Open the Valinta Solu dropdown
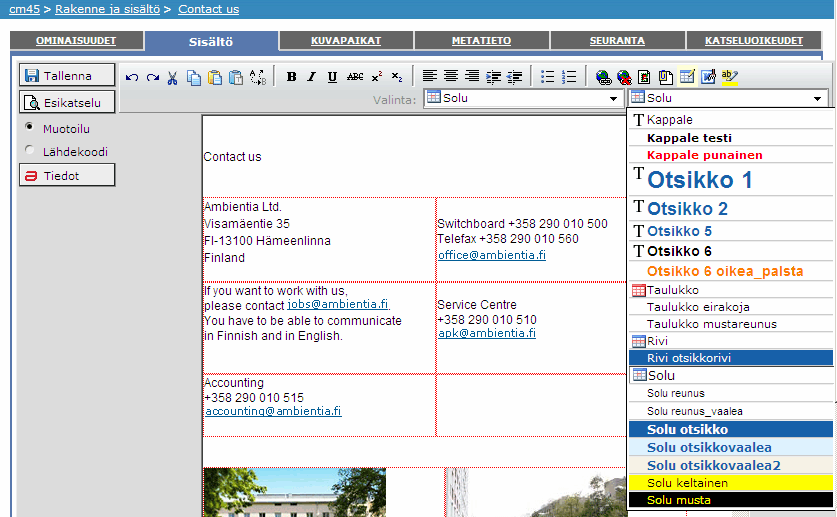 tap(524, 98)
